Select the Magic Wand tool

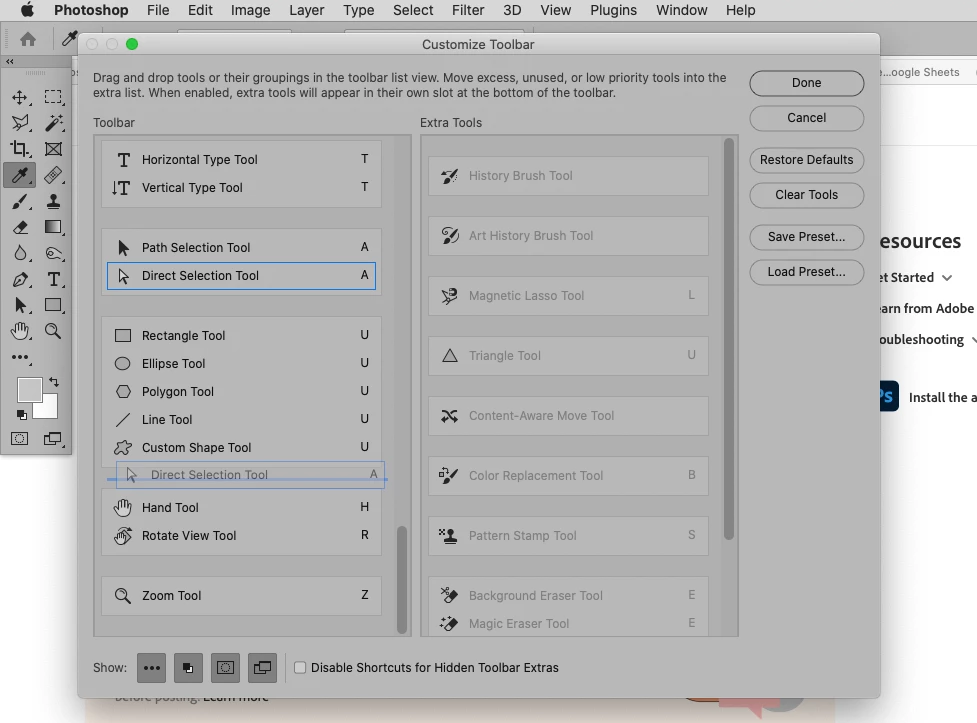click(53, 123)
